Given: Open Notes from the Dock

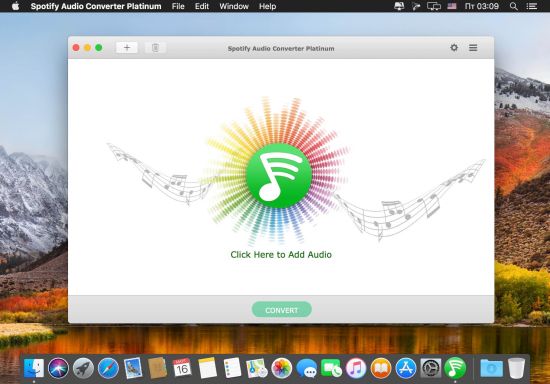Looking at the screenshot, I should point(207,368).
